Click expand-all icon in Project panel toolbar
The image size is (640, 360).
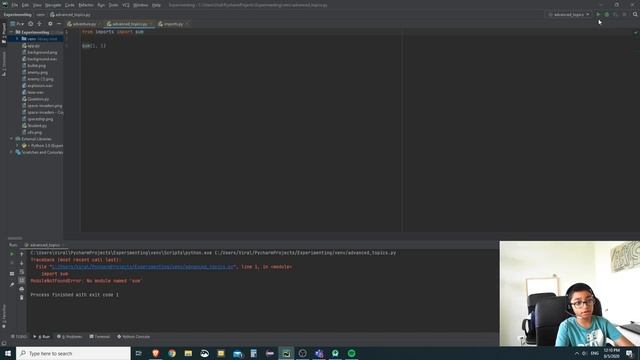click(40, 24)
